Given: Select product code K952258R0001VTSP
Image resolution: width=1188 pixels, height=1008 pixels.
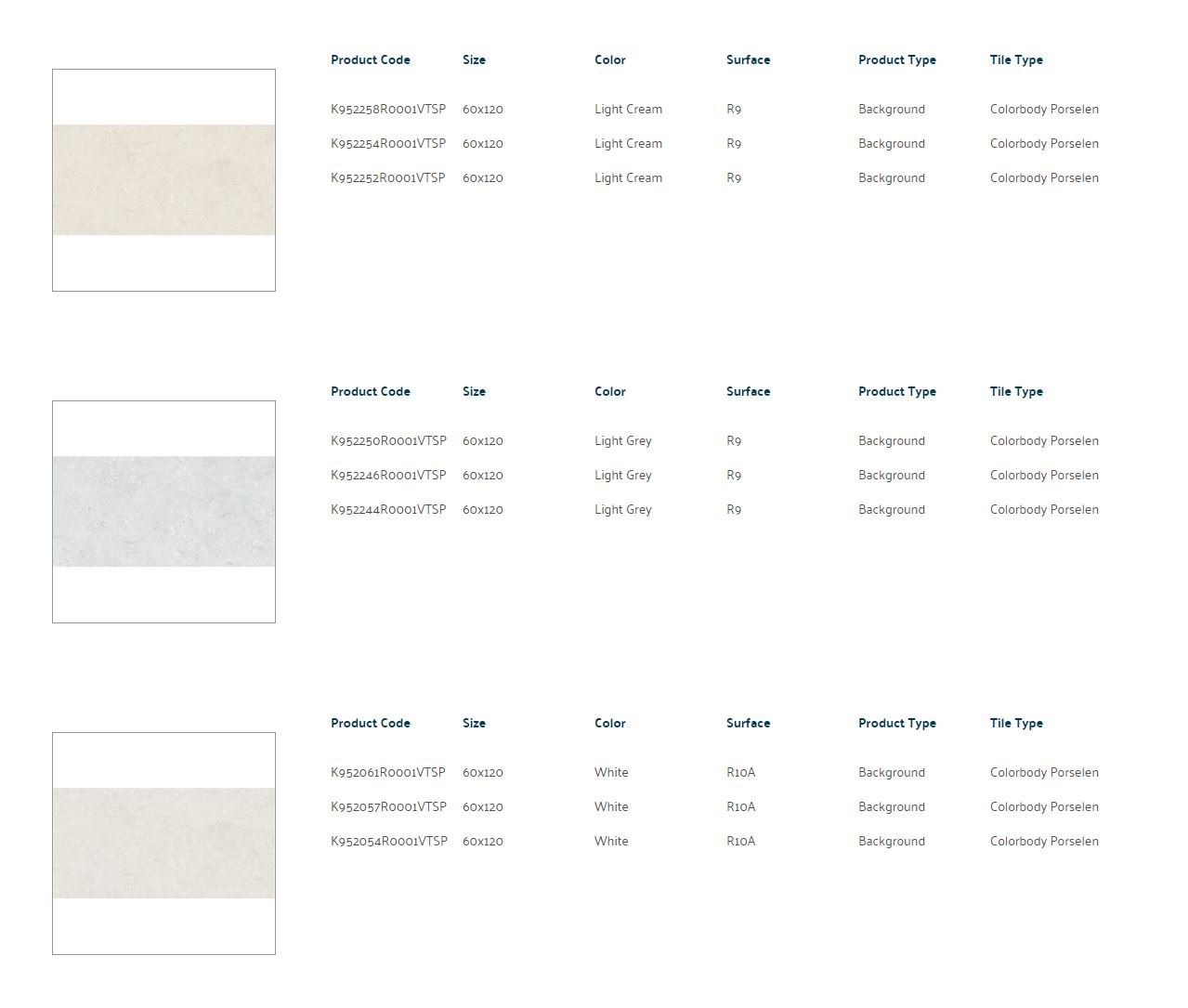Looking at the screenshot, I should (388, 110).
